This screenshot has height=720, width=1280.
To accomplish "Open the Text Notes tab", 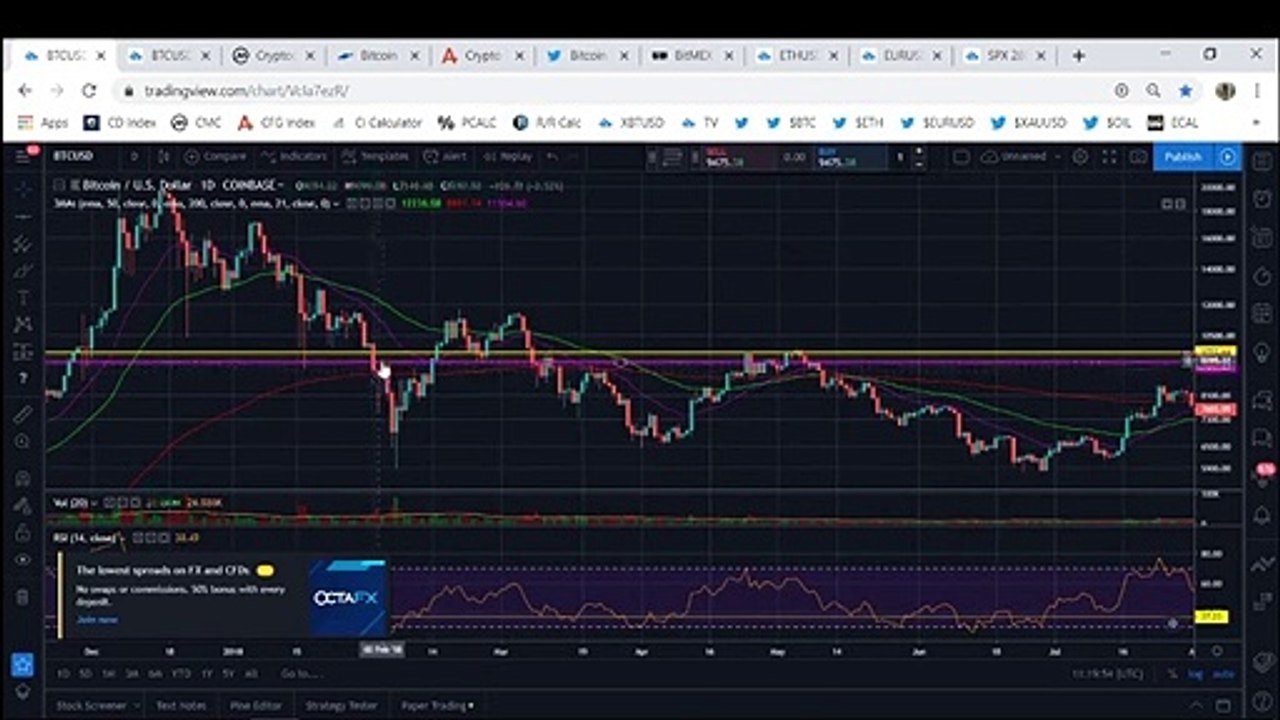I will coord(181,706).
